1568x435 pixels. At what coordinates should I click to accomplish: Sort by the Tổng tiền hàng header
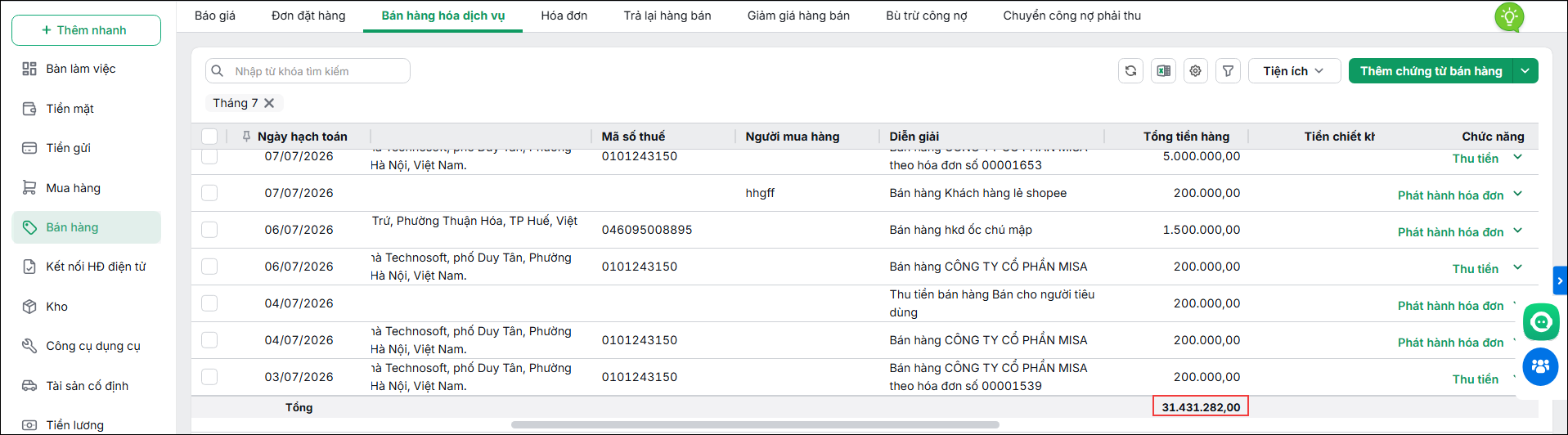[x=1186, y=137]
